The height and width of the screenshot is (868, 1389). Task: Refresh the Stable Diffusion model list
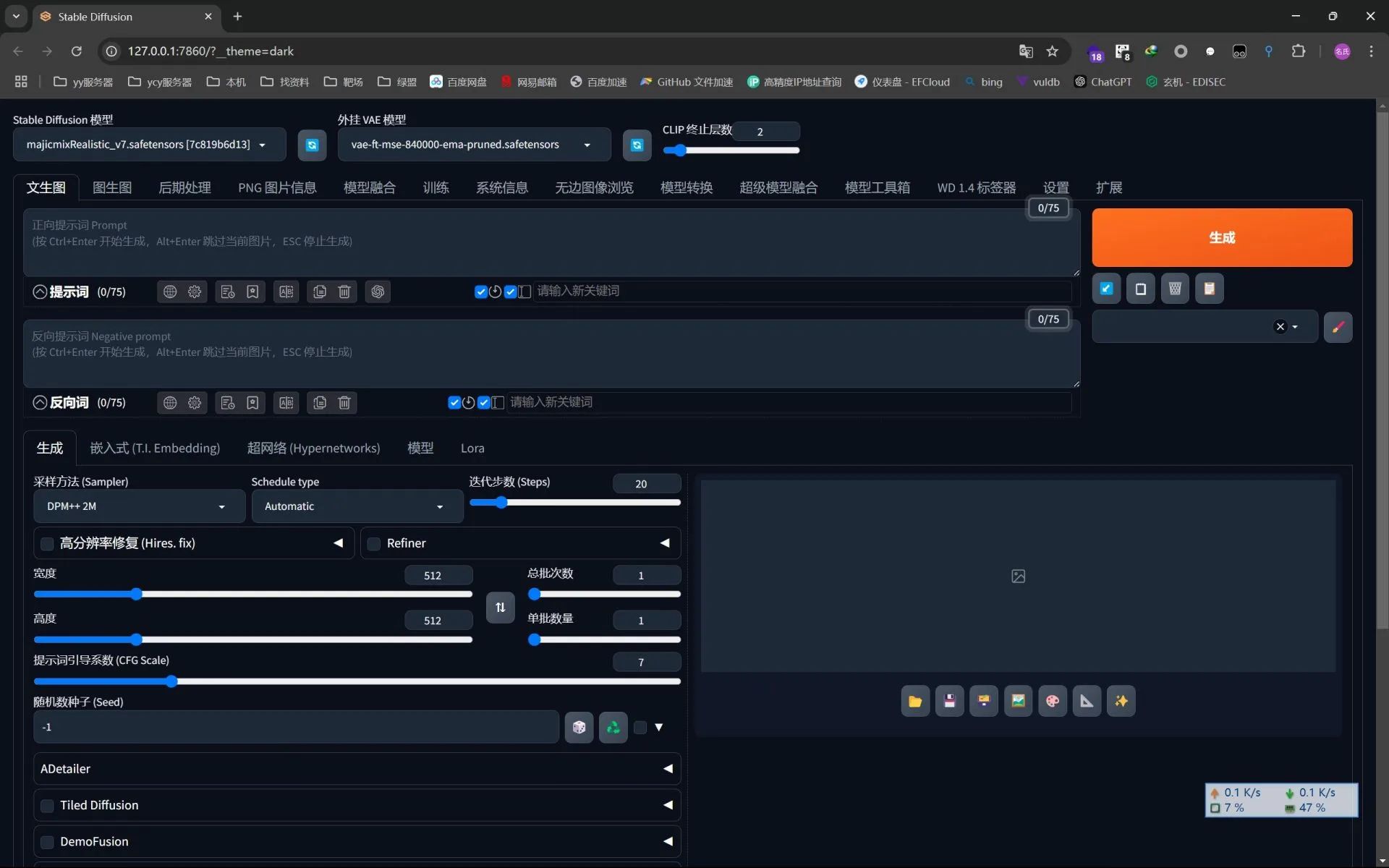(x=312, y=145)
